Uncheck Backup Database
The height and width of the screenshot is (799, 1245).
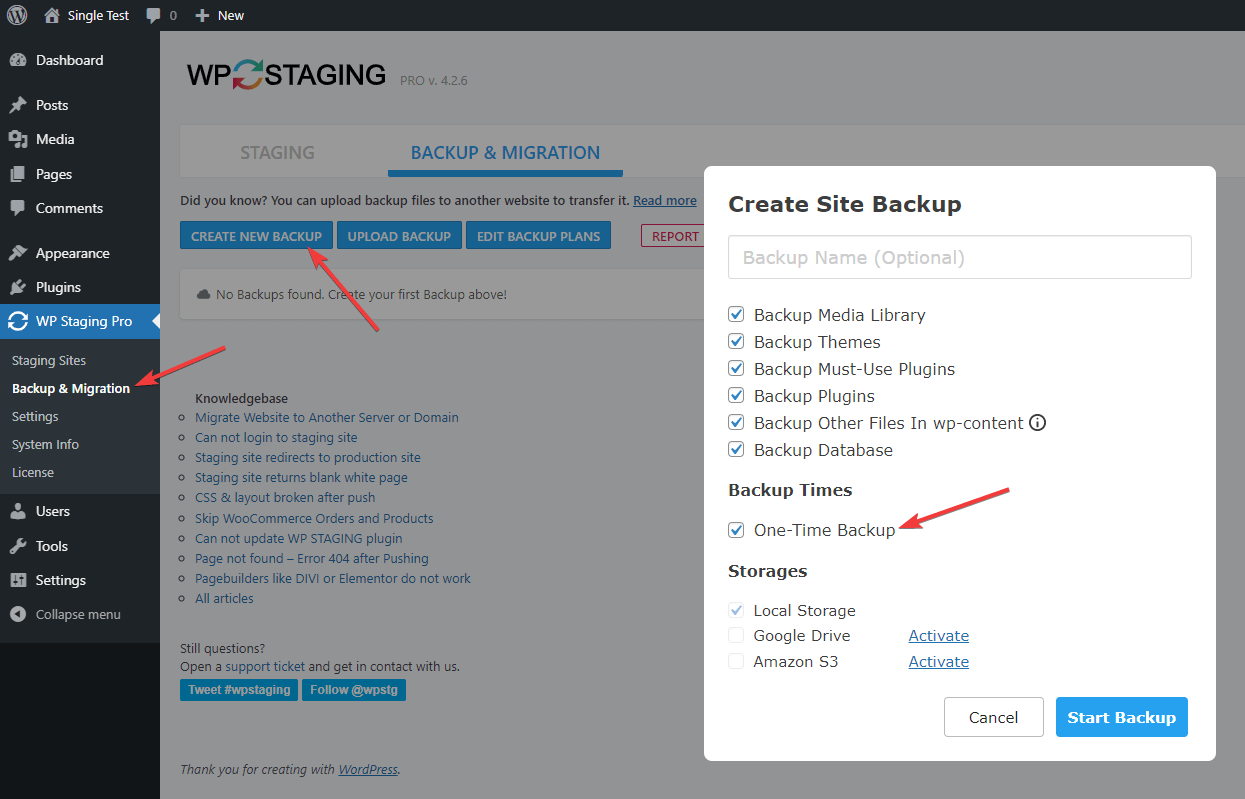(x=736, y=450)
